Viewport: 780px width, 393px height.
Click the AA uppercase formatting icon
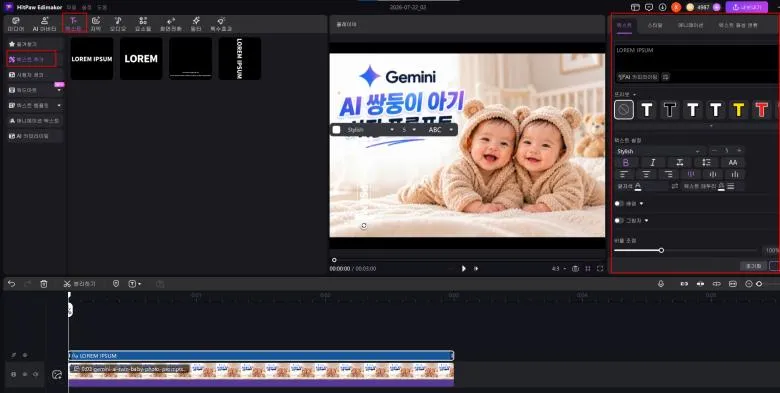[733, 163]
